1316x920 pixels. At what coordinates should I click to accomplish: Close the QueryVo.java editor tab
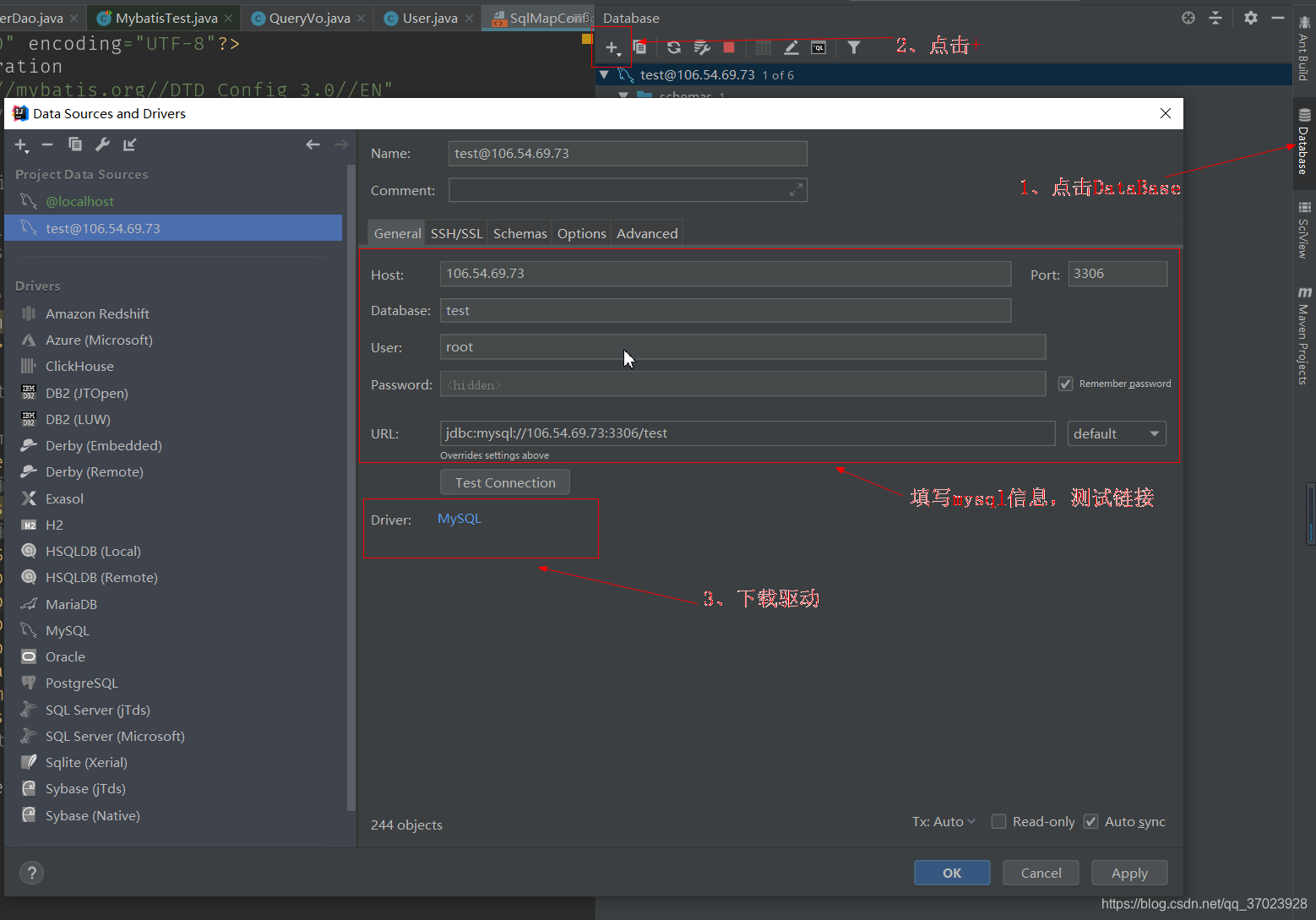coord(362,18)
